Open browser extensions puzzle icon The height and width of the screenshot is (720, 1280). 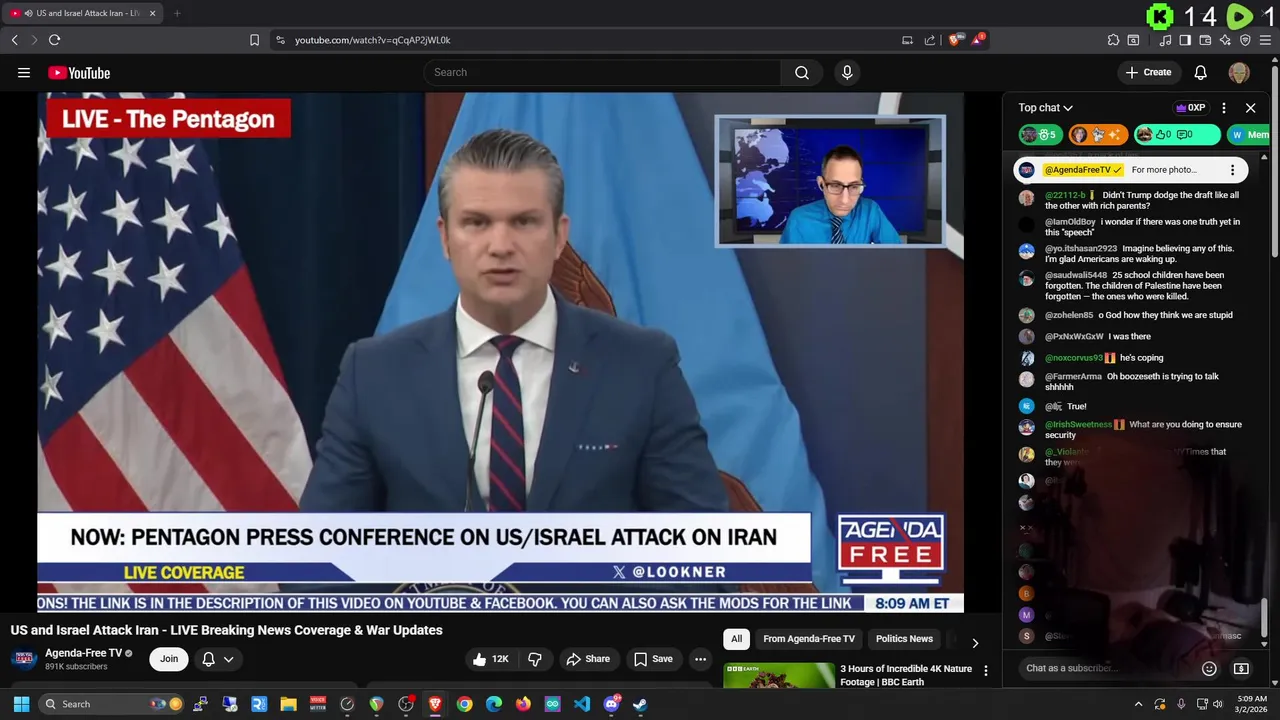click(x=1113, y=40)
